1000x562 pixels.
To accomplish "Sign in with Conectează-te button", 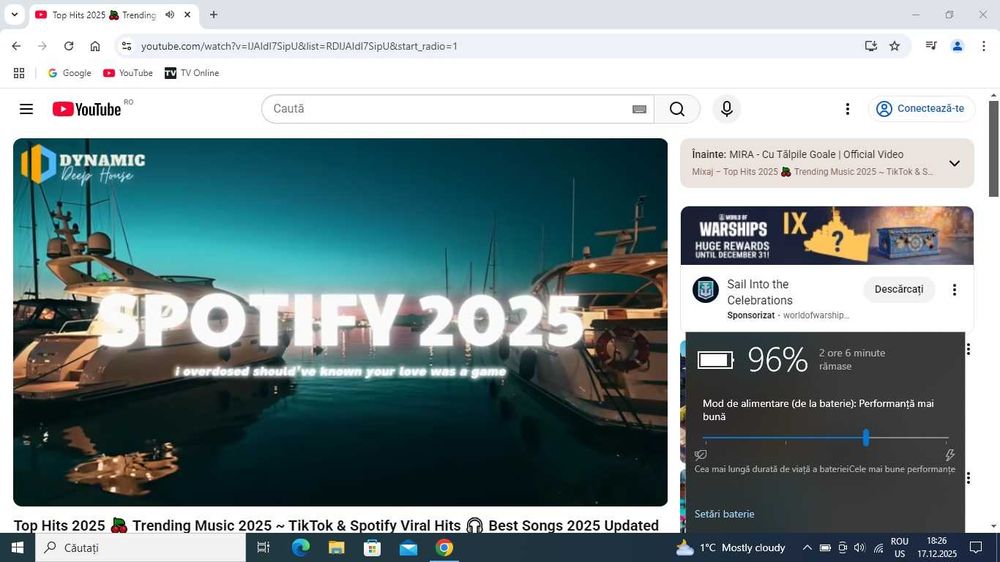I will tap(922, 109).
